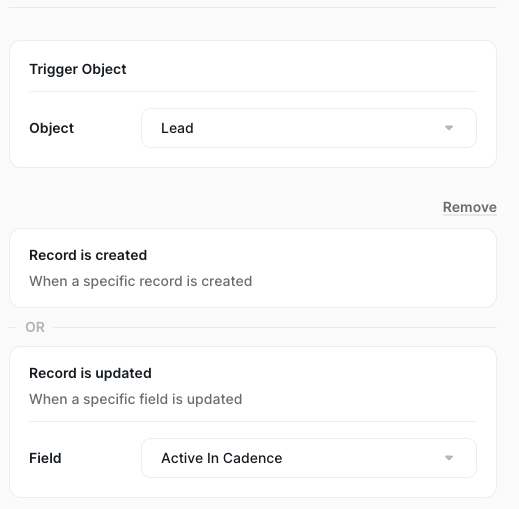
Task: Click the Lead text in Object selector
Action: [177, 128]
